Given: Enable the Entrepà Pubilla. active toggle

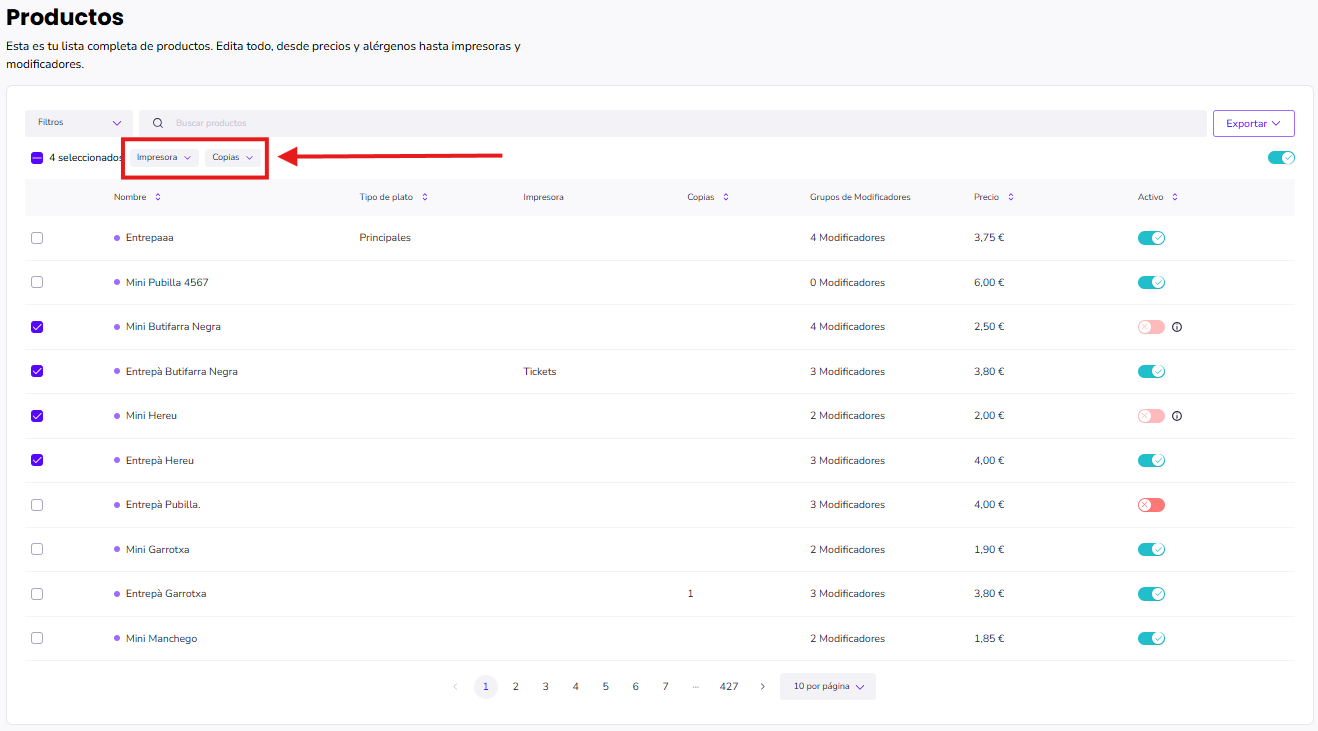Looking at the screenshot, I should coord(1151,505).
